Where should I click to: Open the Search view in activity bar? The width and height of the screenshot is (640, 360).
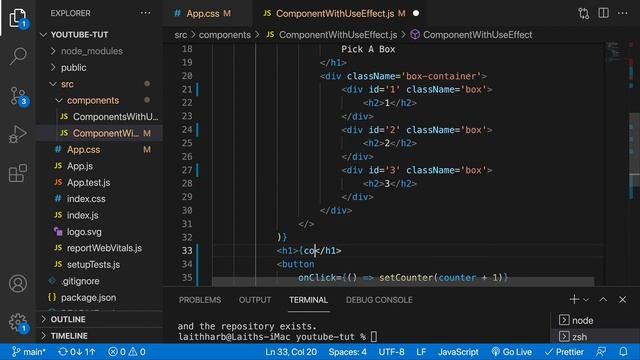[18, 56]
